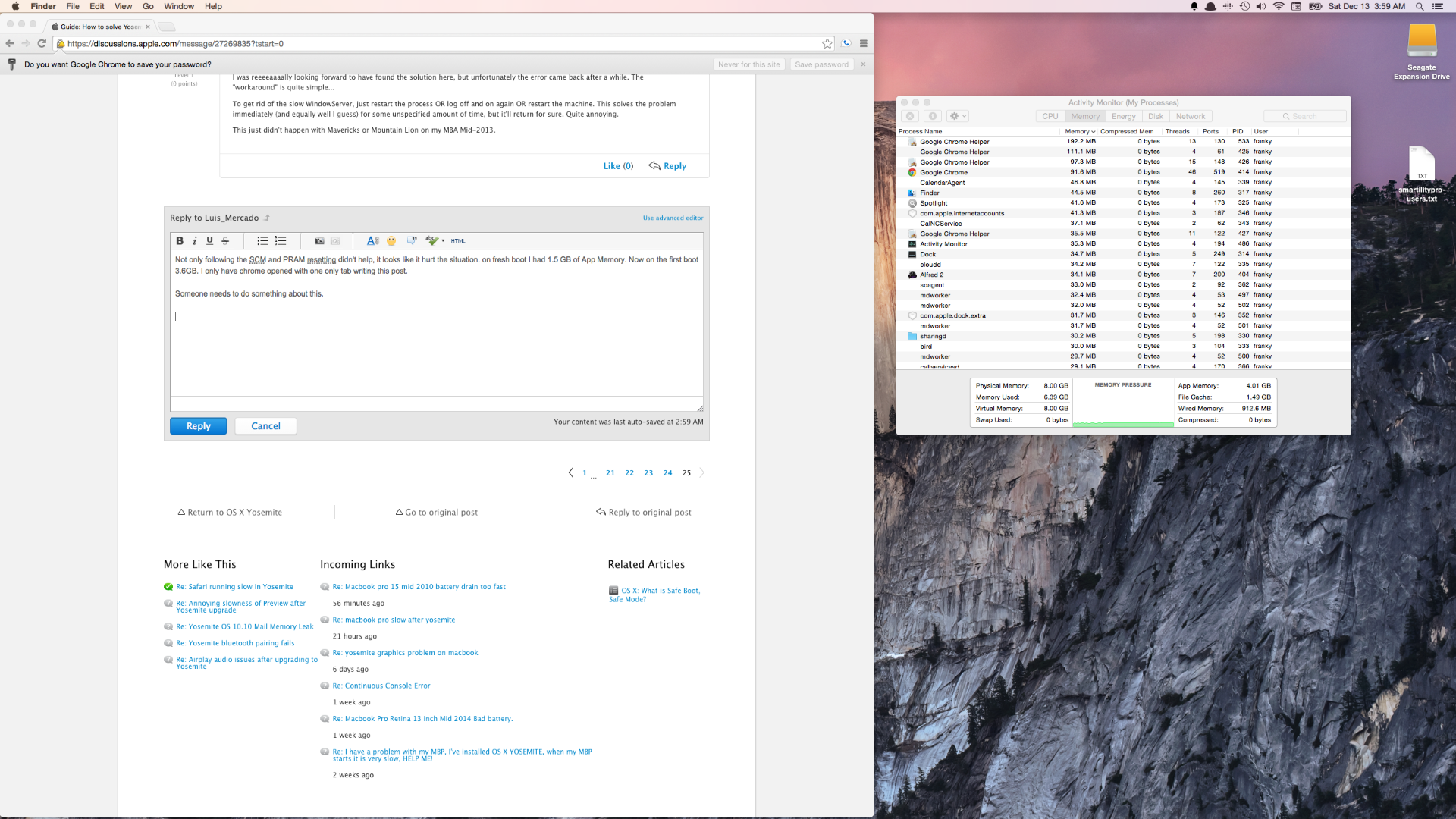Open the font style text icon
This screenshot has height=819, width=1456.
[372, 241]
